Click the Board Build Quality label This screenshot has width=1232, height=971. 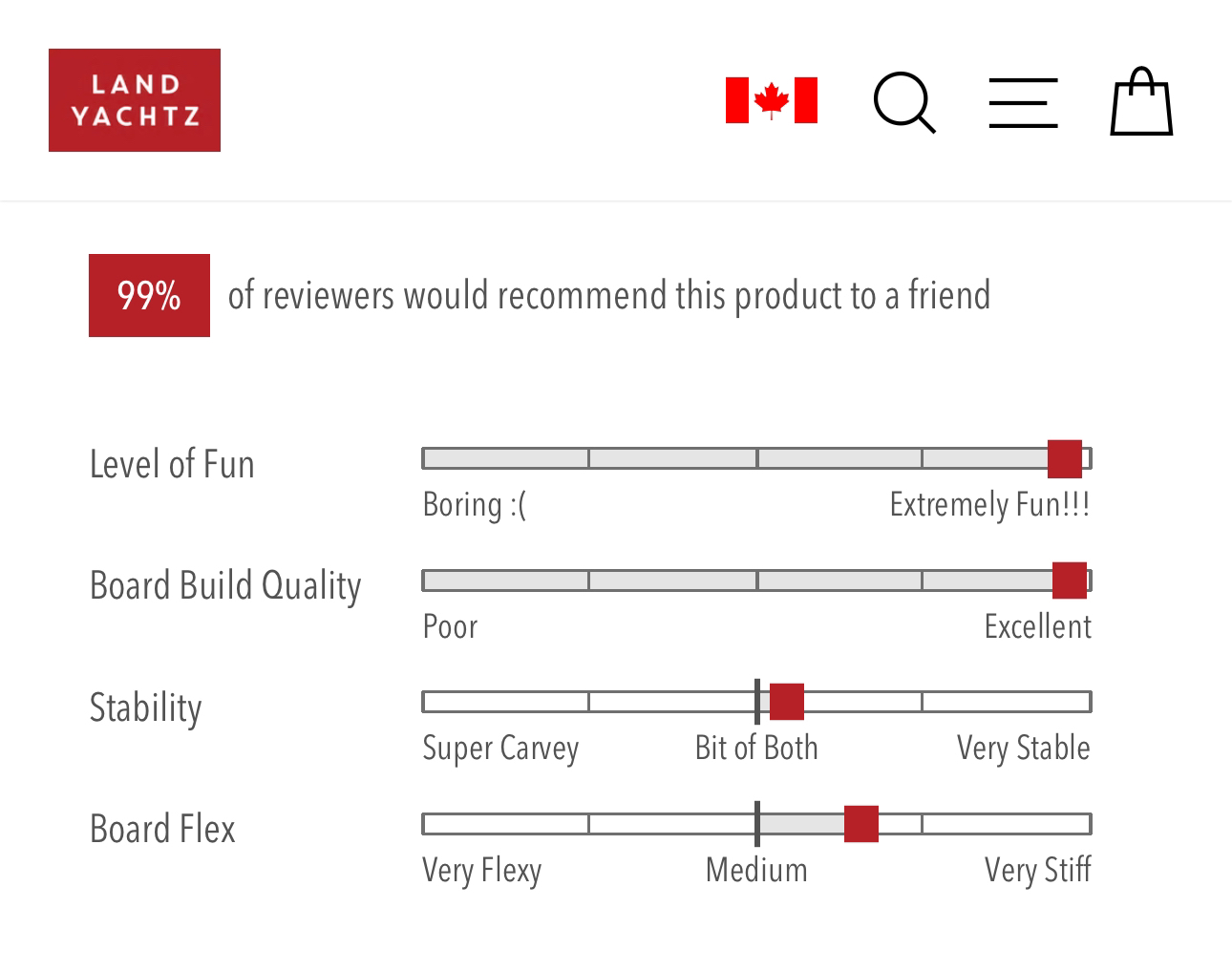[x=225, y=586]
